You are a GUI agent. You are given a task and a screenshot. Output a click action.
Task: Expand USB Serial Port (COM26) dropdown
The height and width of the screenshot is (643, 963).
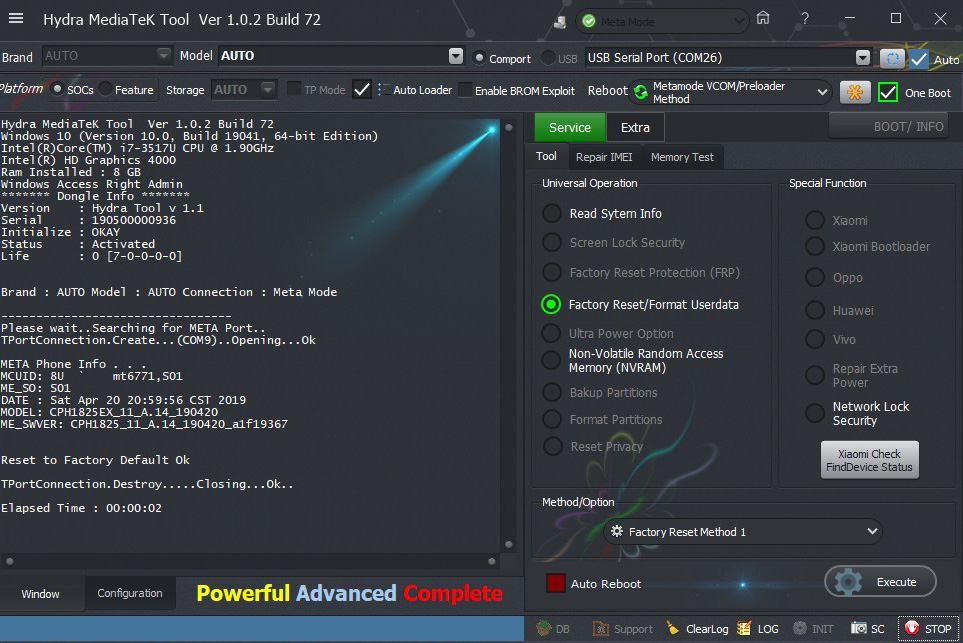pos(862,58)
